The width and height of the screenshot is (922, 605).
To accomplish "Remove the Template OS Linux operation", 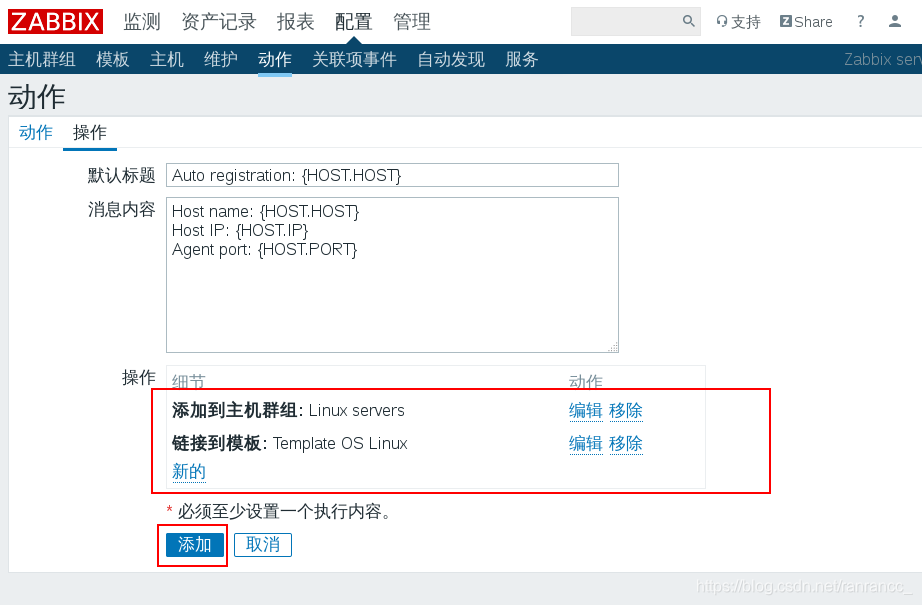I will (x=626, y=443).
